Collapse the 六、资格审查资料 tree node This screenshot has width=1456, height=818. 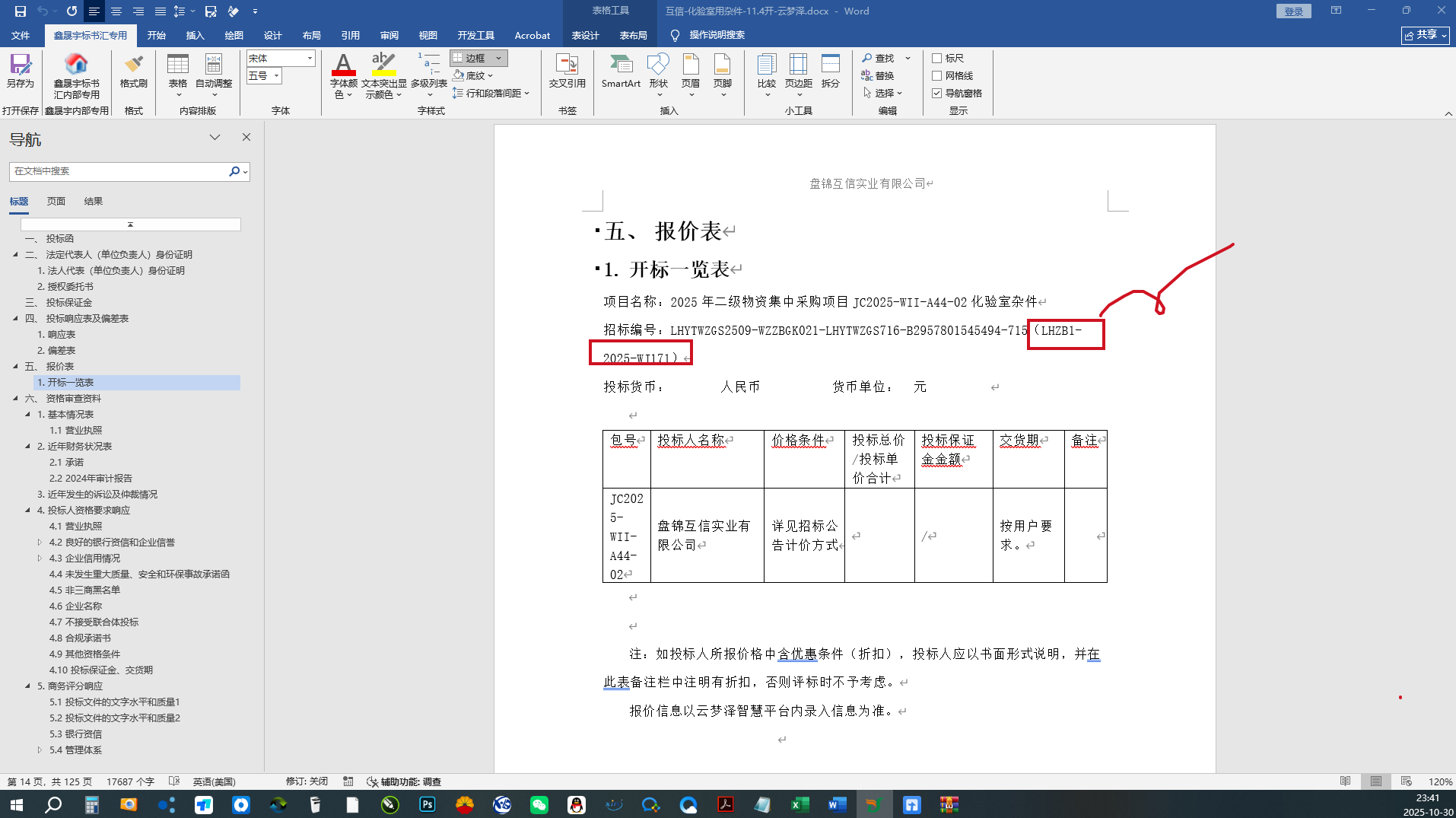(x=16, y=398)
